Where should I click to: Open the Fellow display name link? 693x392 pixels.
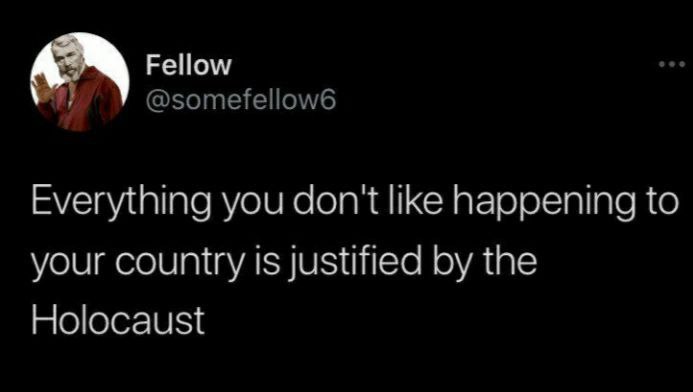tap(189, 65)
